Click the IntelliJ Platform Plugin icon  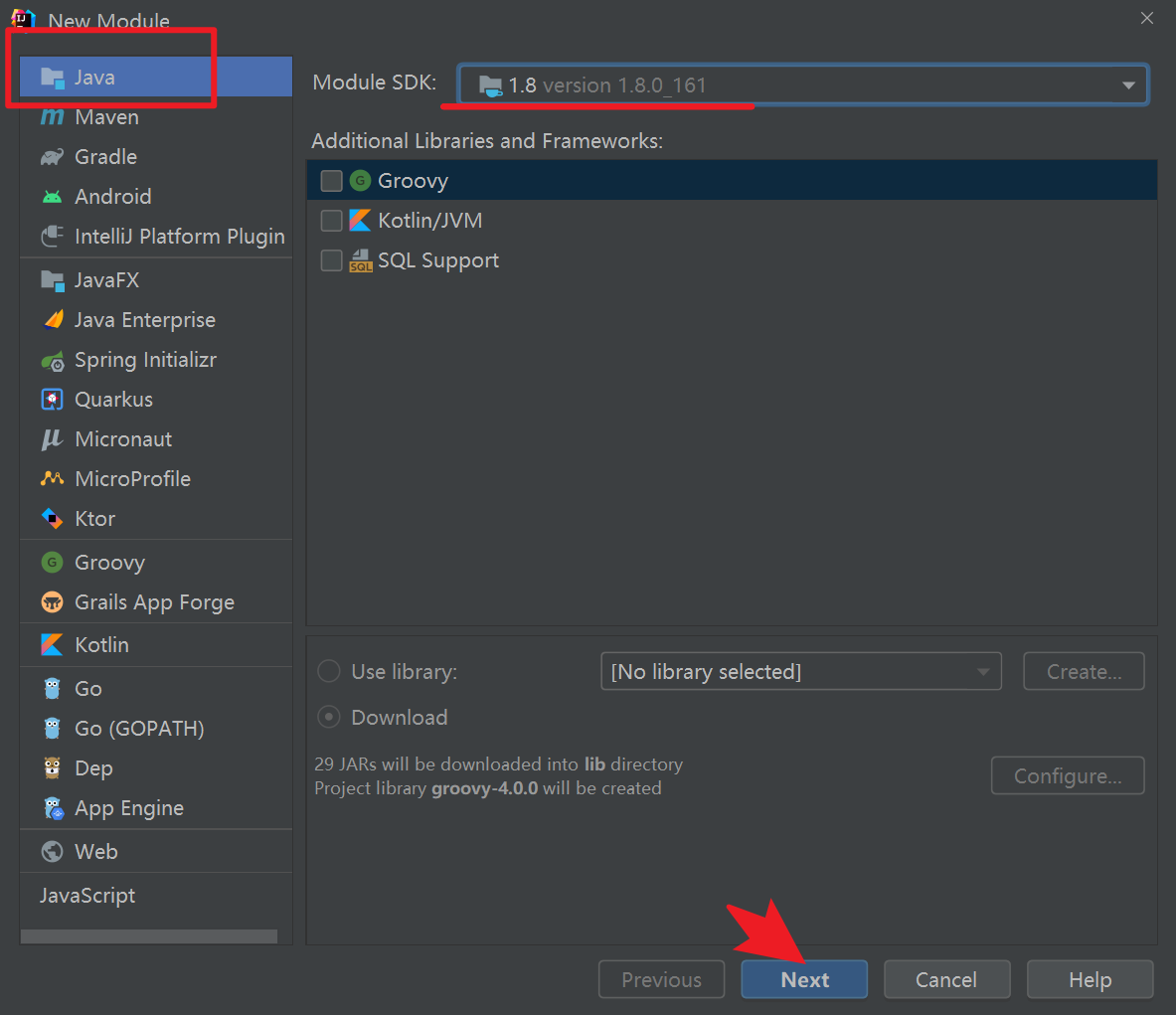click(53, 237)
